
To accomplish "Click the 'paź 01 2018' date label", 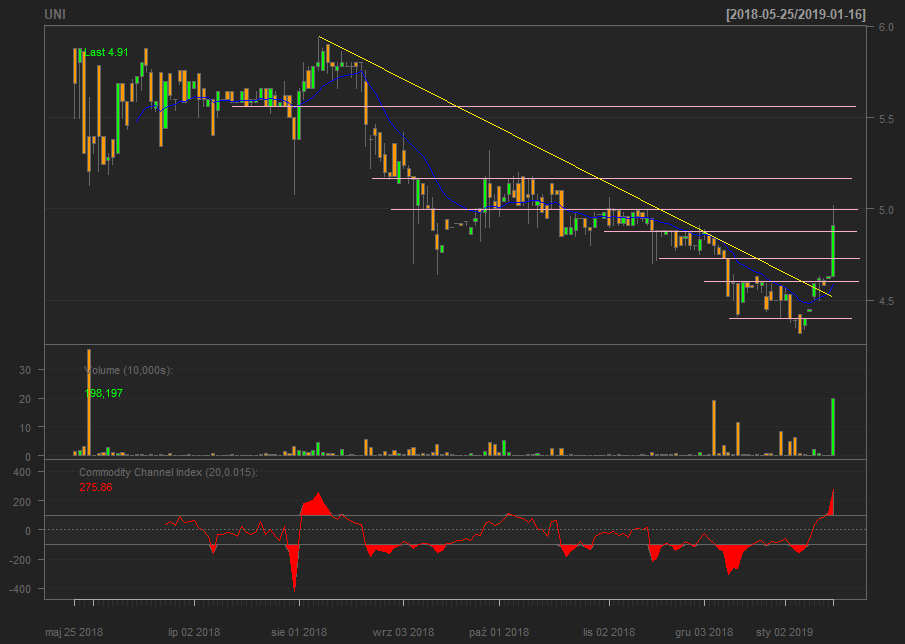I will pyautogui.click(x=499, y=632).
